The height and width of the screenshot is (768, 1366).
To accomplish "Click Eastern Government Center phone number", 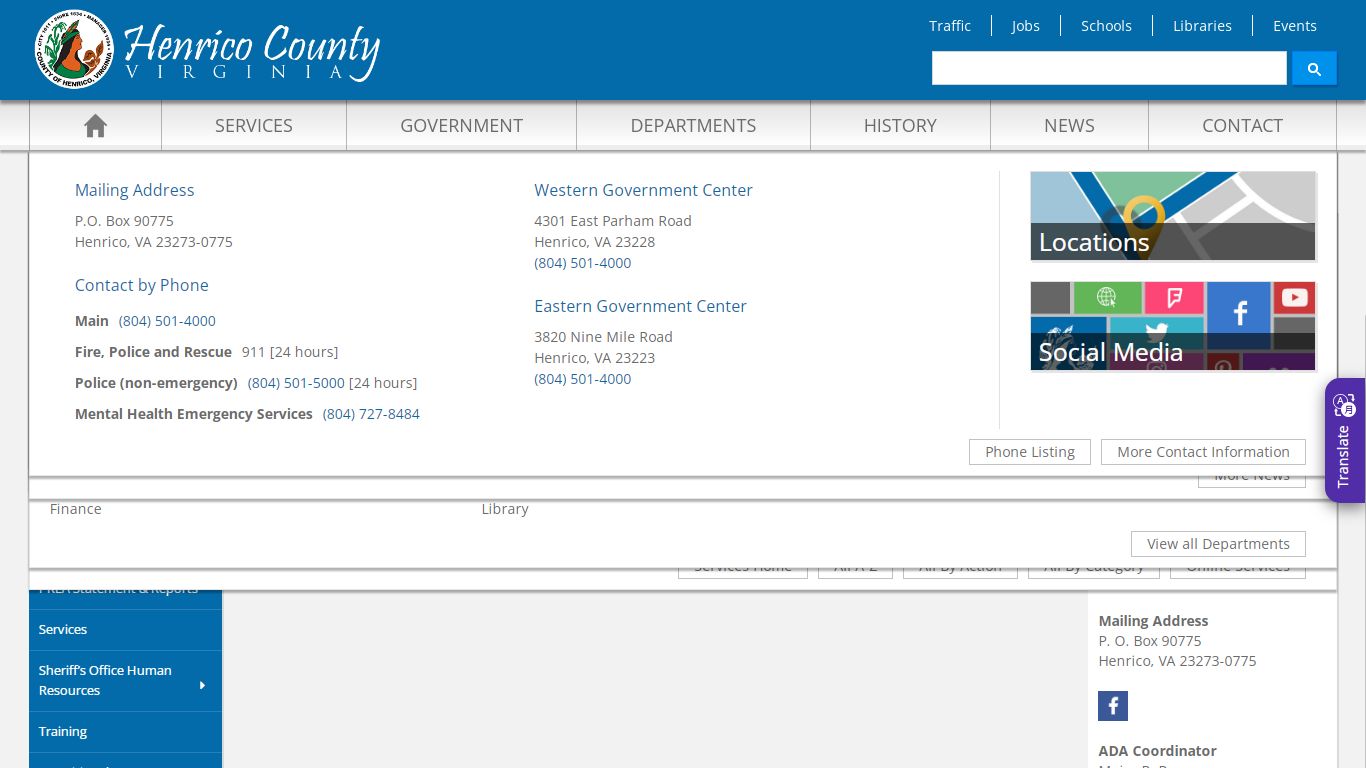I will [x=583, y=379].
